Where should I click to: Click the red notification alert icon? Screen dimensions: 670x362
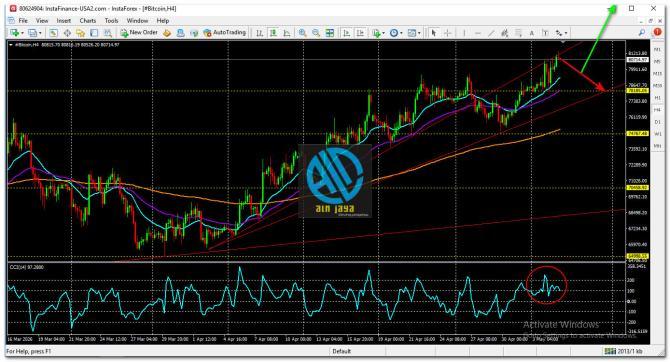point(657,32)
